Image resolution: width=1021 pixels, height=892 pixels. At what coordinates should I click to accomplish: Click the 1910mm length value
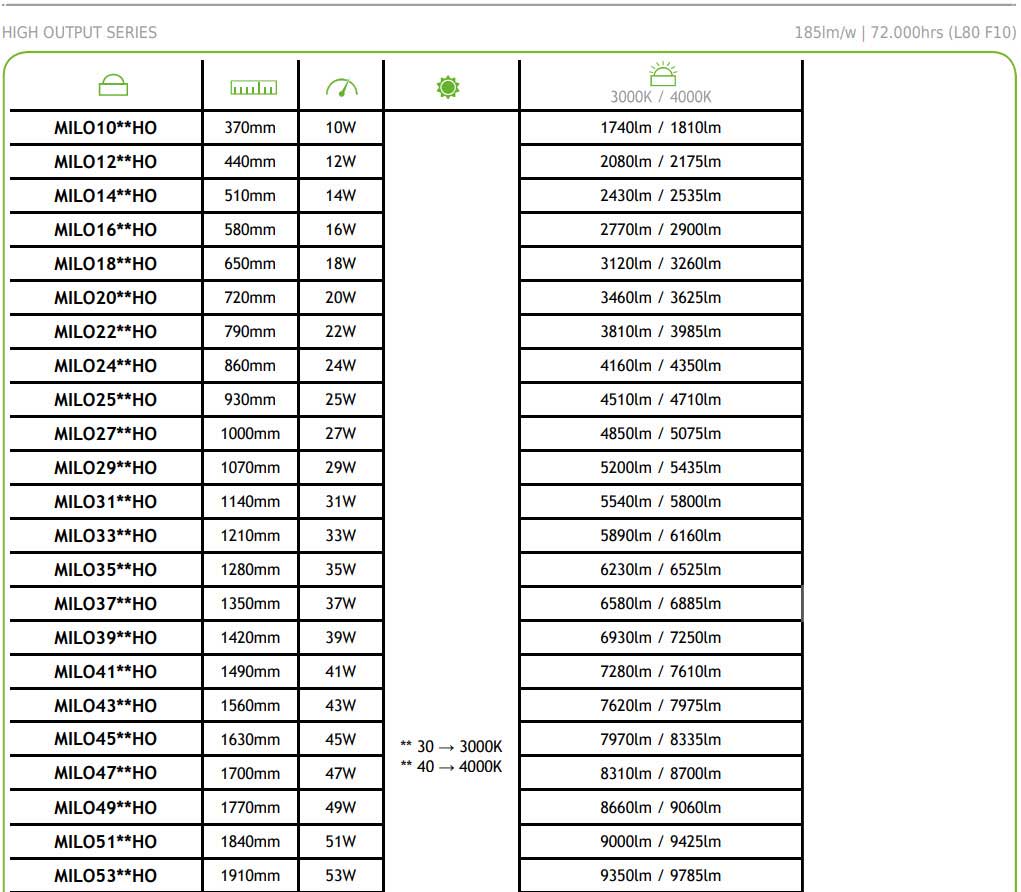coord(250,876)
